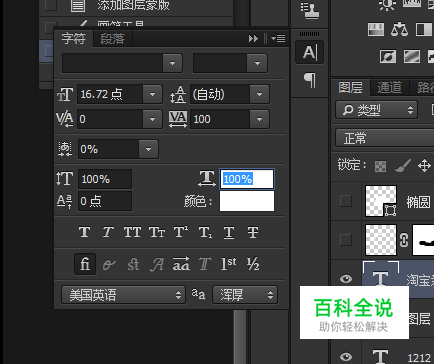434x364 pixels.
Task: Open the 类型 layer filter dropdown
Action: [x=376, y=110]
